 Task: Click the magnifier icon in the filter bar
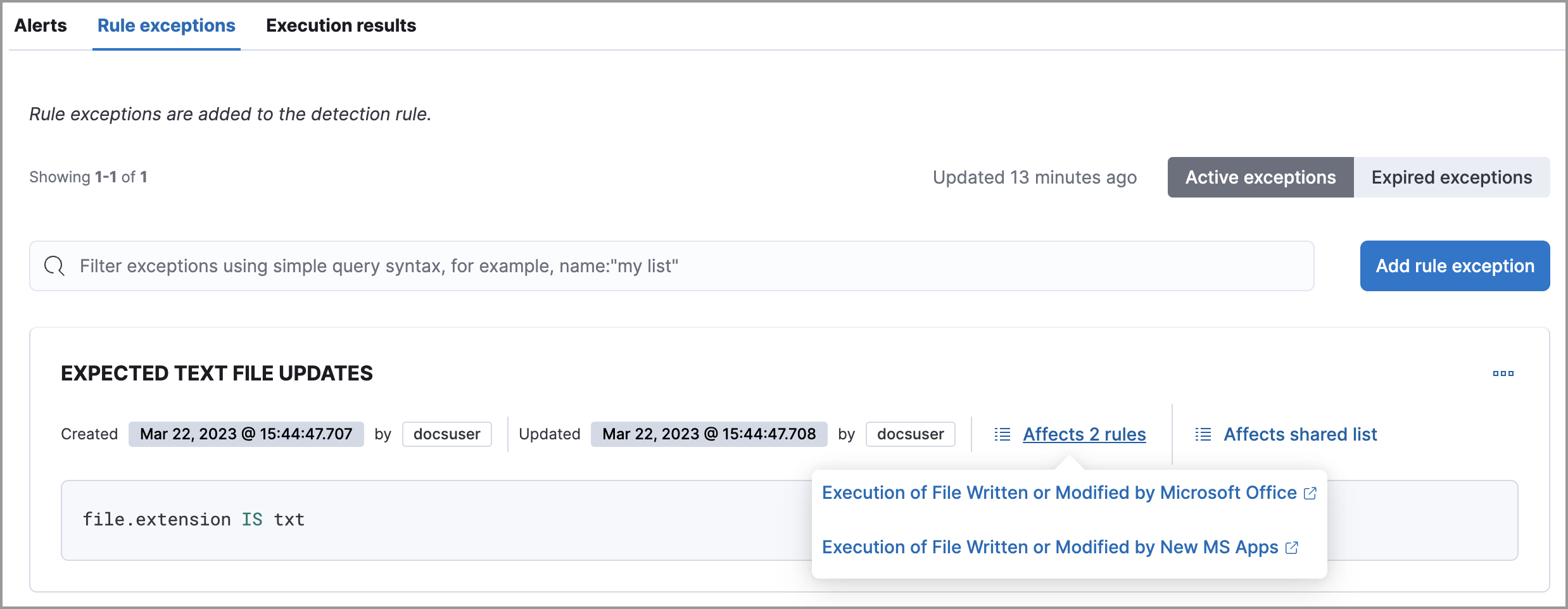pos(53,266)
